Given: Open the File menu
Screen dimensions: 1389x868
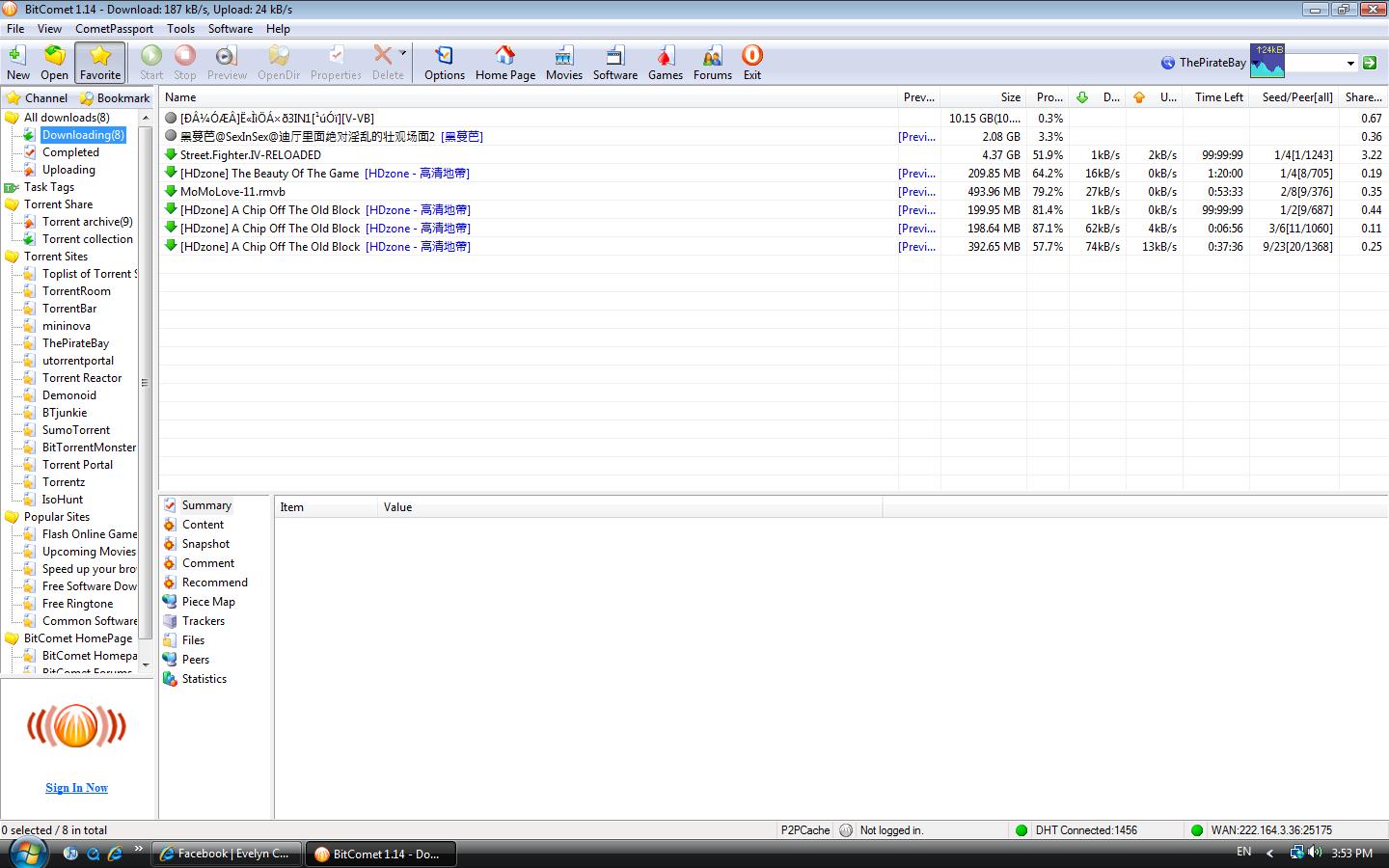Looking at the screenshot, I should (15, 29).
